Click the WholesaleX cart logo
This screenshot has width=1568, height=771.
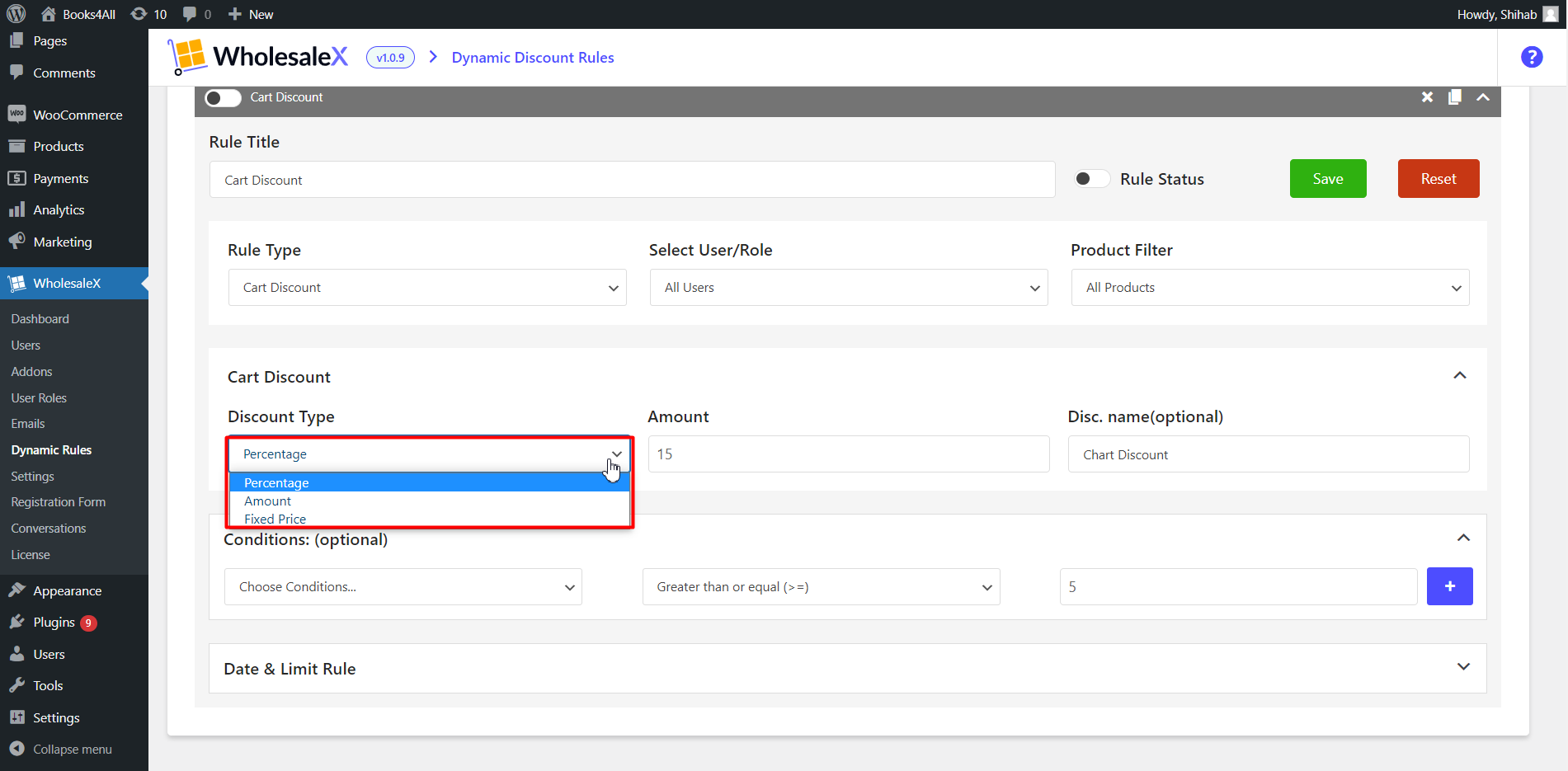click(x=187, y=57)
